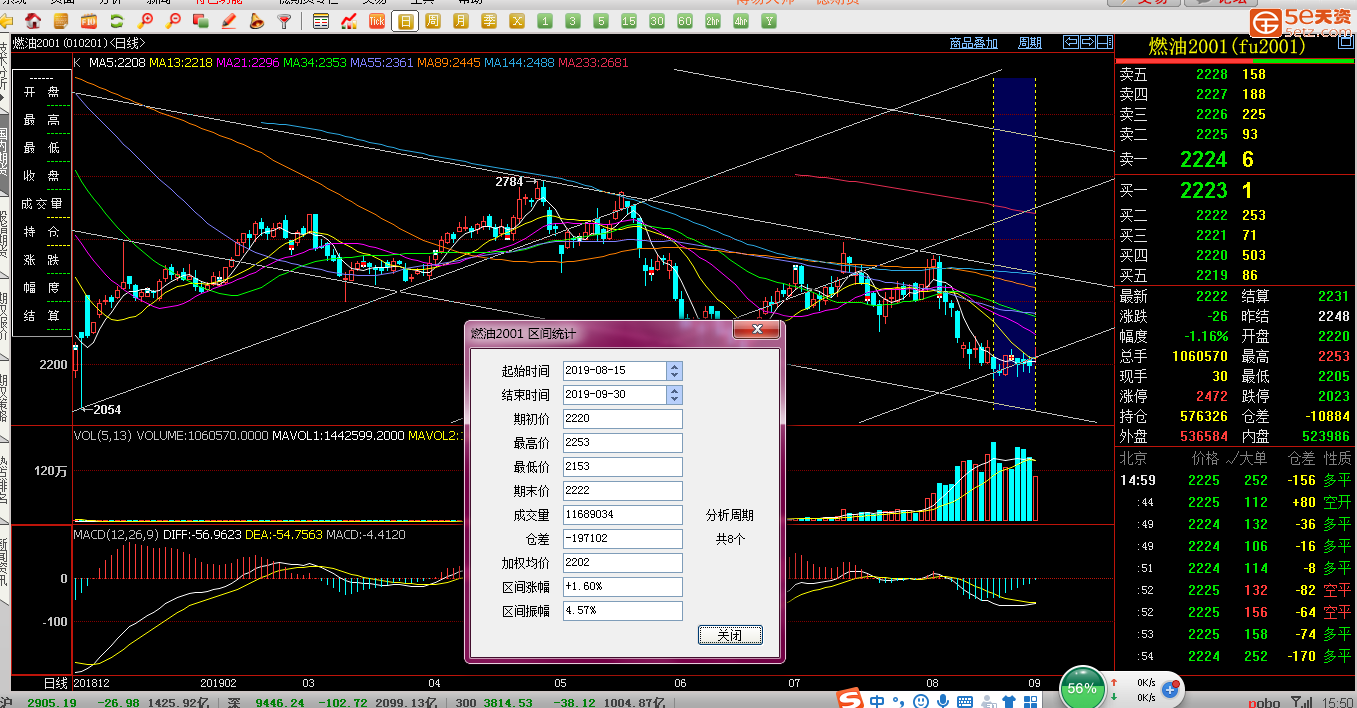Click the blue plus accelerator icon

(x=1169, y=689)
